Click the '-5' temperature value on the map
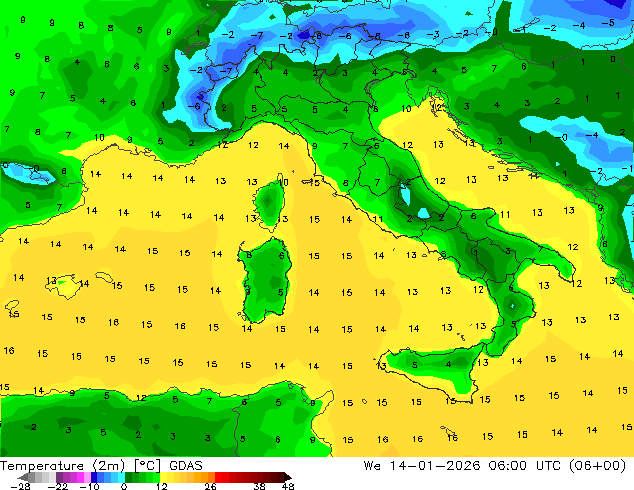634x490 pixels. [x=608, y=22]
